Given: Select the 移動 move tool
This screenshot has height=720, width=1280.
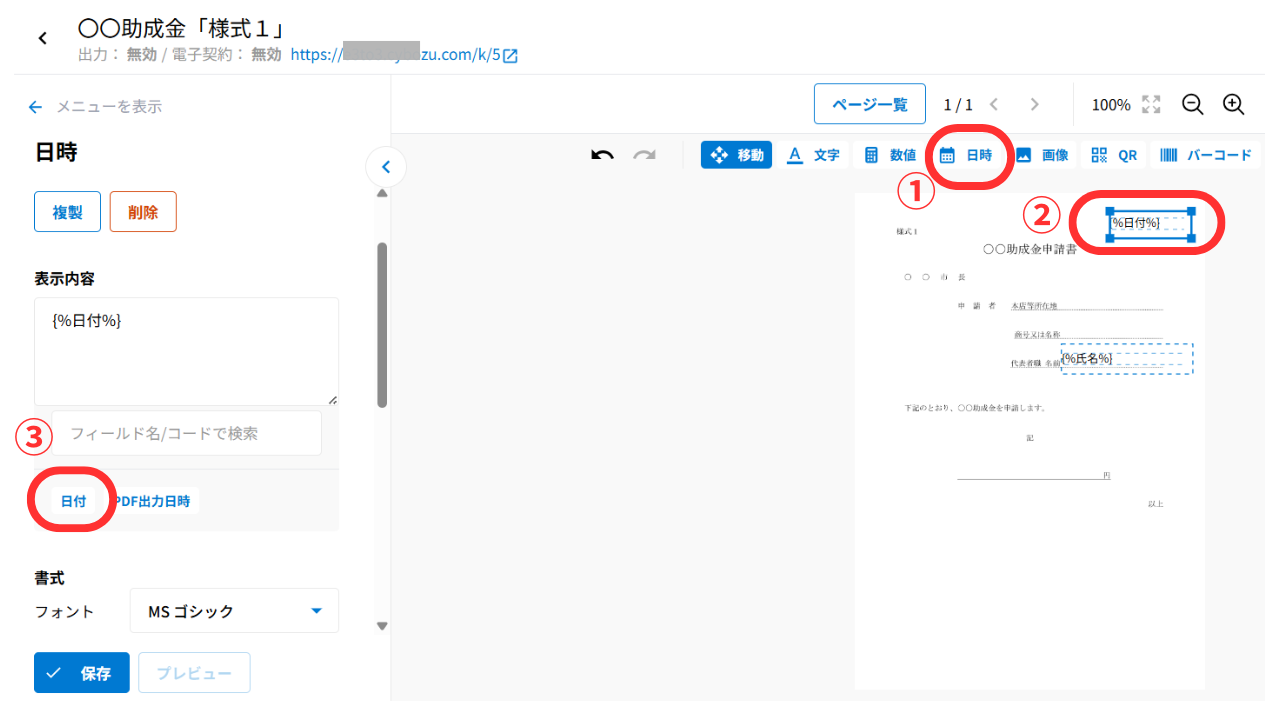Looking at the screenshot, I should tap(736, 155).
